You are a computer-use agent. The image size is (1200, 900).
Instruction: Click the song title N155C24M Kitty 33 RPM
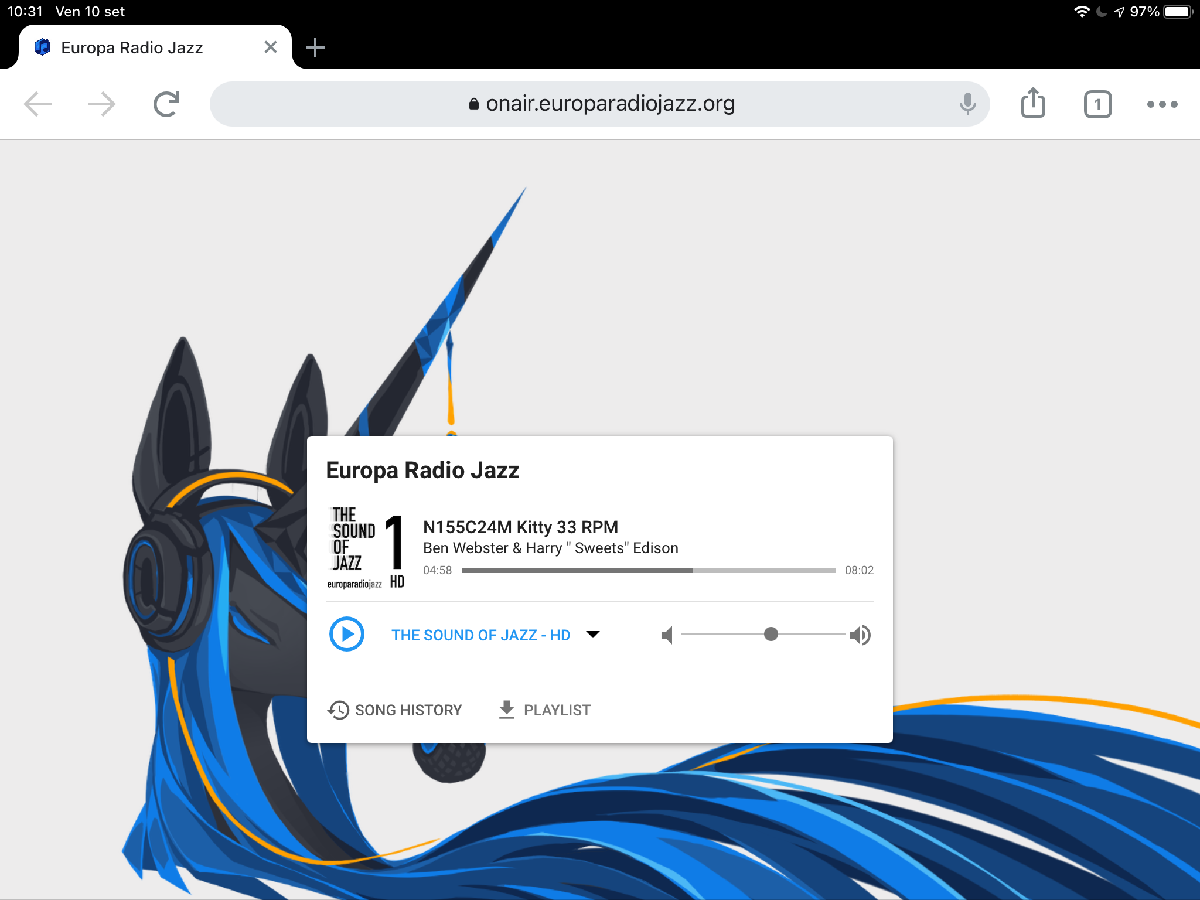point(521,527)
